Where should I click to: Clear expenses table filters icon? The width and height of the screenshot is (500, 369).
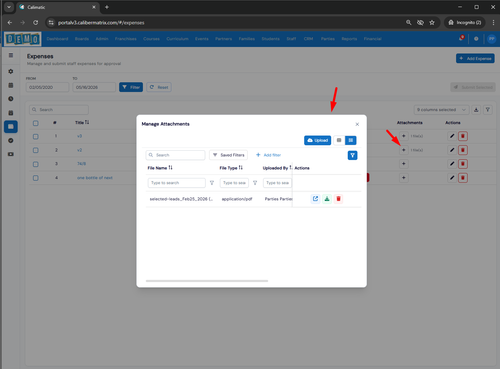[488, 110]
